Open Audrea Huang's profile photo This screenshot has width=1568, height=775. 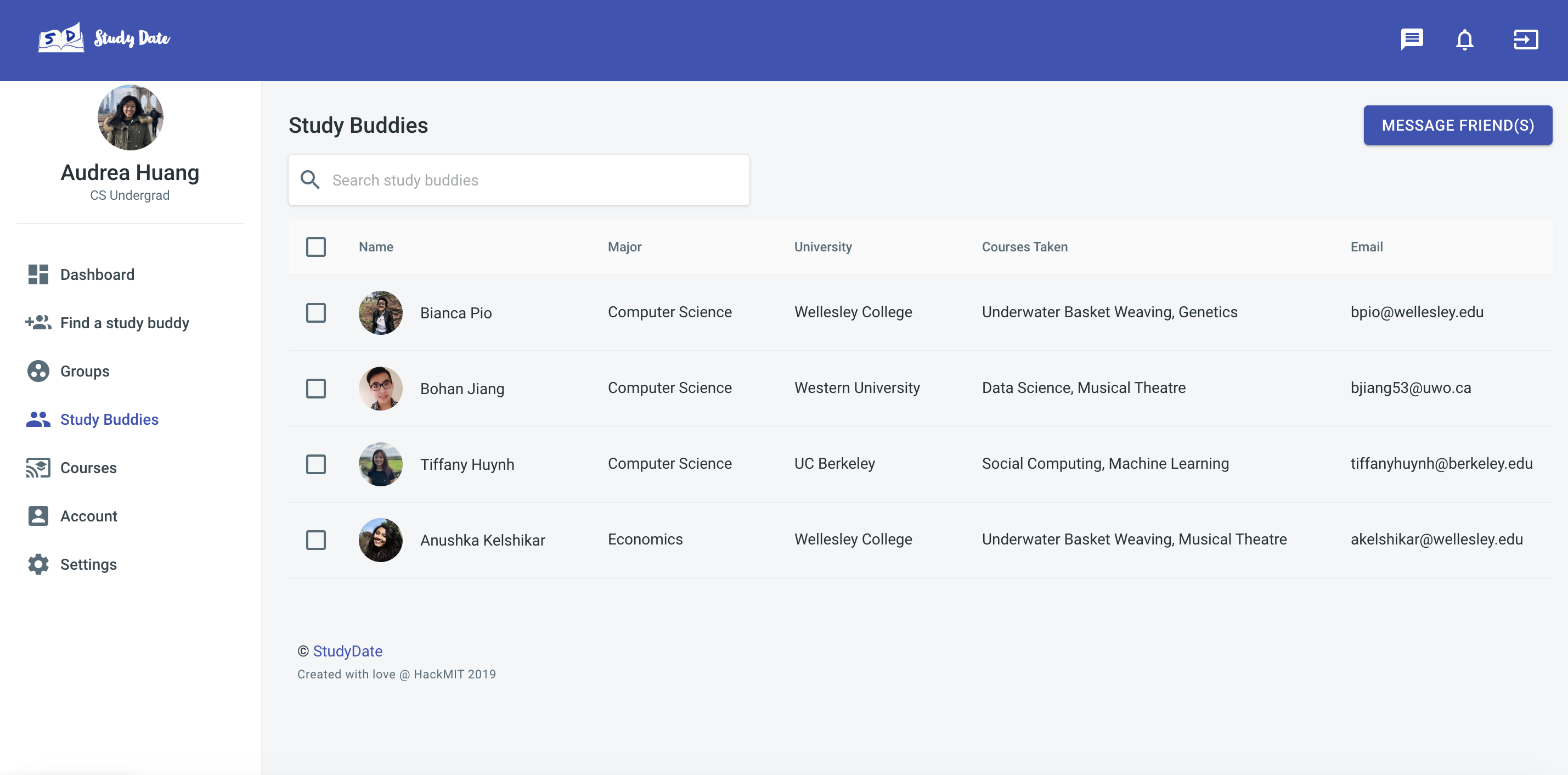pyautogui.click(x=130, y=117)
